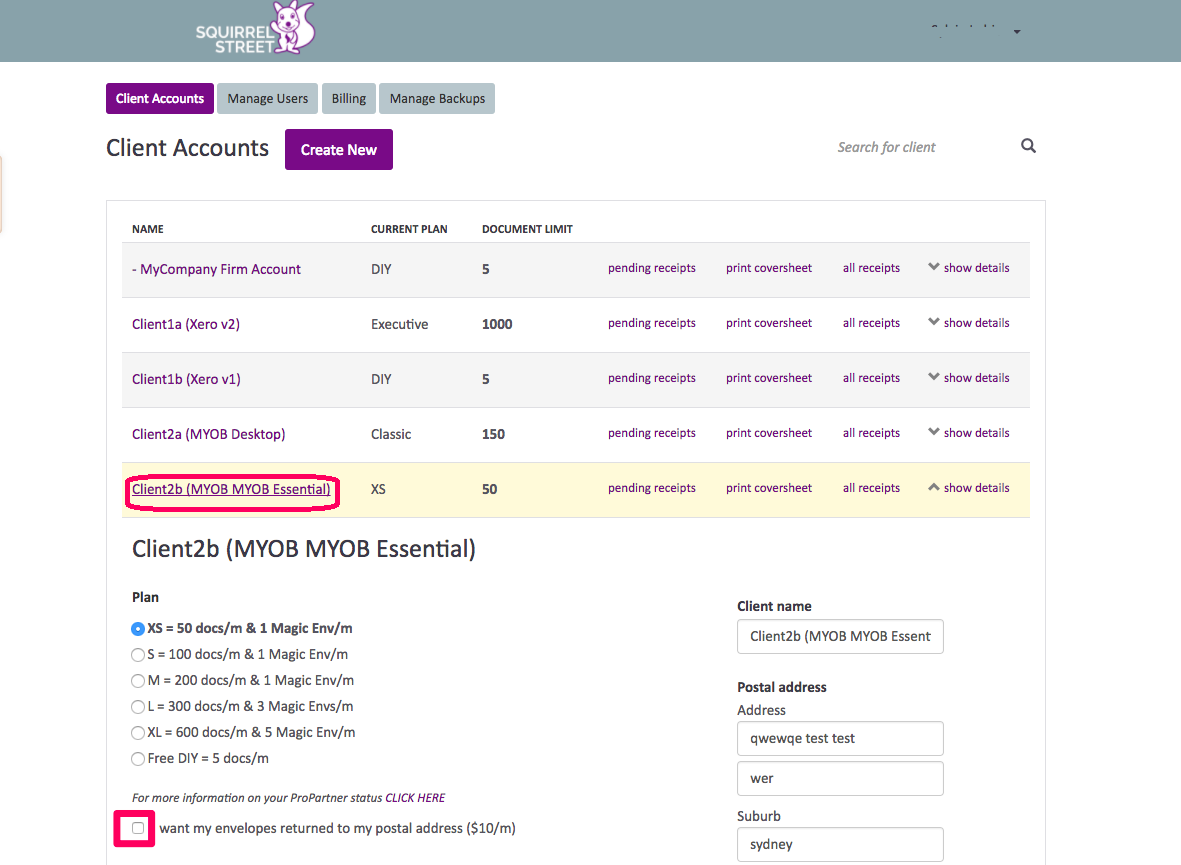Open Client1b (Xero v1) link
Image resolution: width=1181 pixels, height=865 pixels.
[x=186, y=379]
